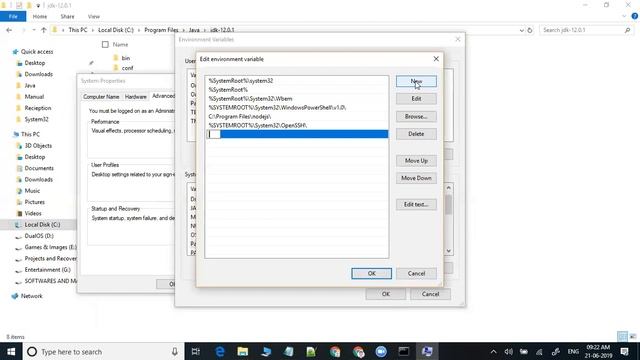
Task: Confirm Edit environment variable with OK
Action: pyautogui.click(x=371, y=273)
